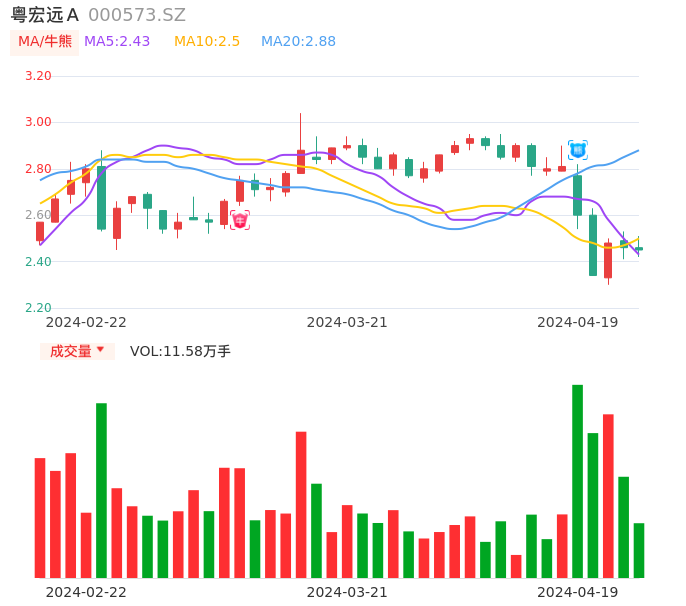Viewport: 686px width, 606px height.
Task: Click the 3.00 price axis label
Action: (x=37, y=122)
